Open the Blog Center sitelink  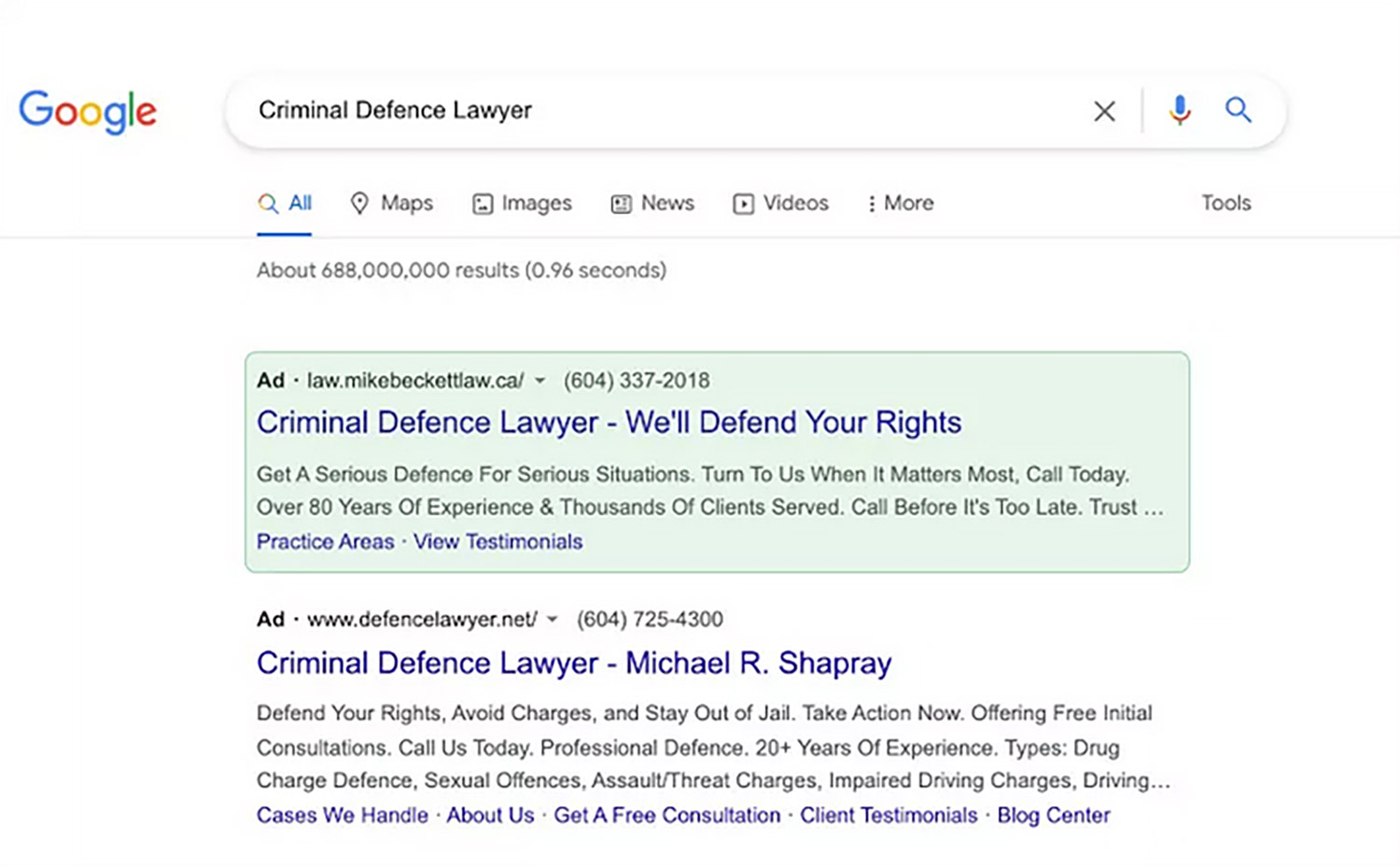1053,815
